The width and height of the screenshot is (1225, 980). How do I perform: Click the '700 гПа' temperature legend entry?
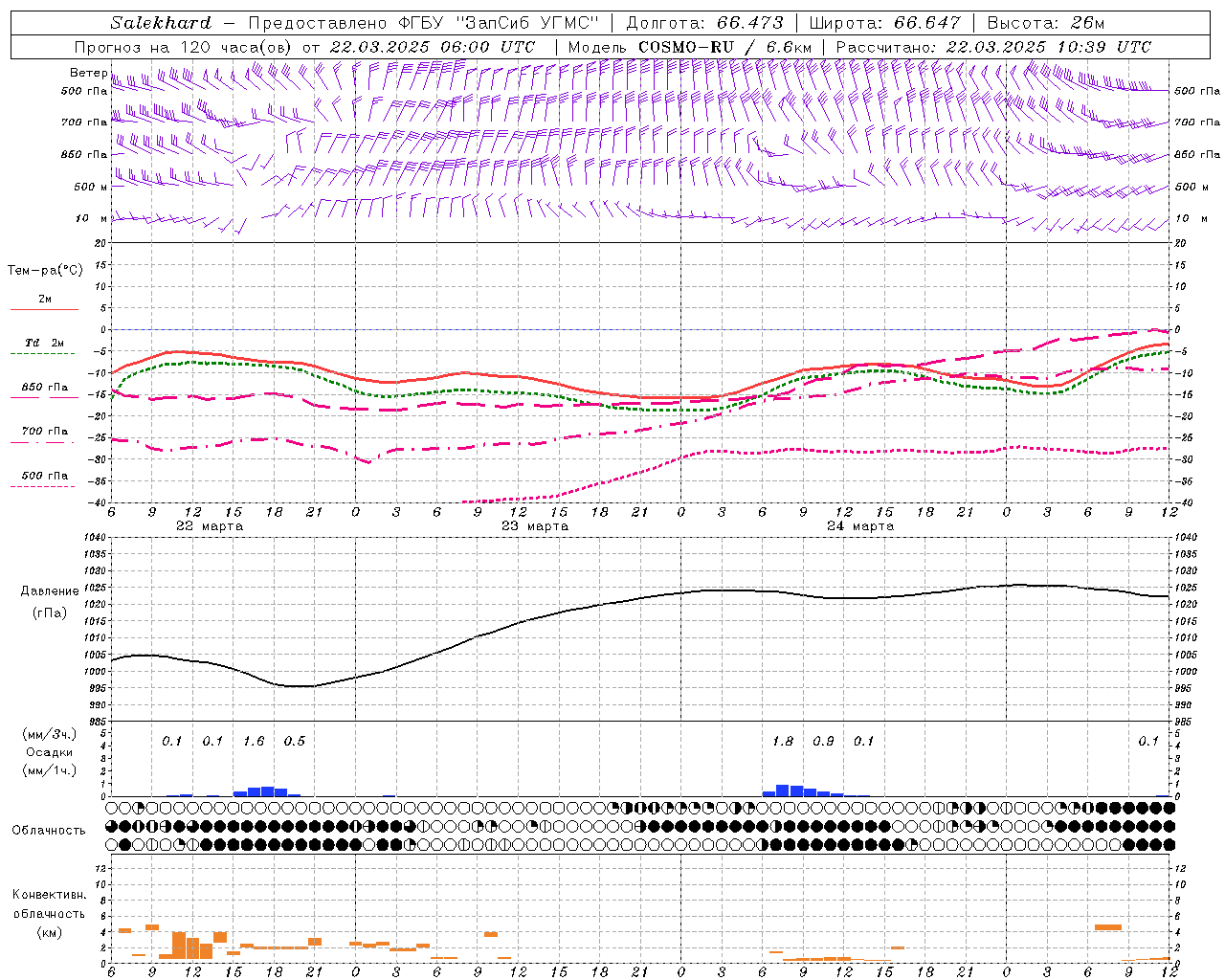tap(45, 432)
